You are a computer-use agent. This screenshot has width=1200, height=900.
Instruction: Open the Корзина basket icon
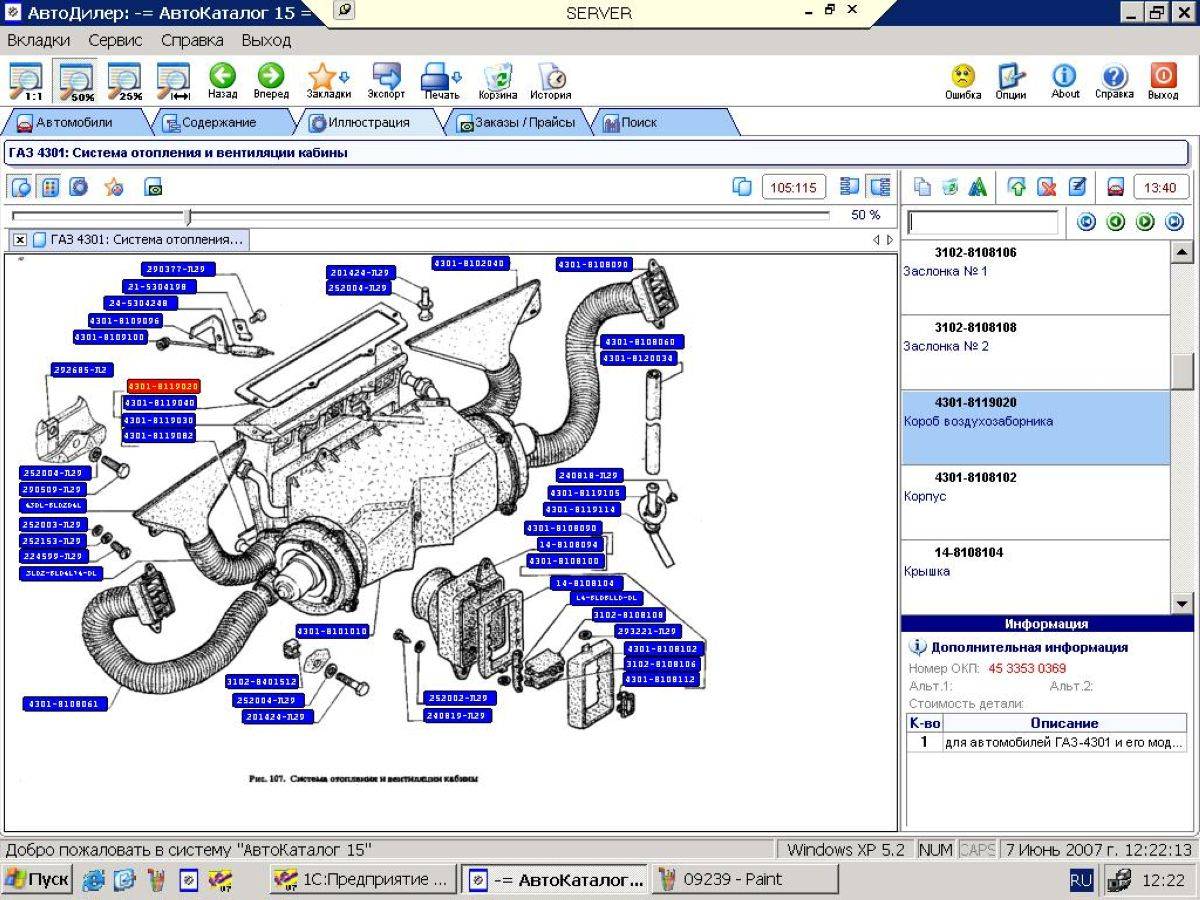coord(497,81)
